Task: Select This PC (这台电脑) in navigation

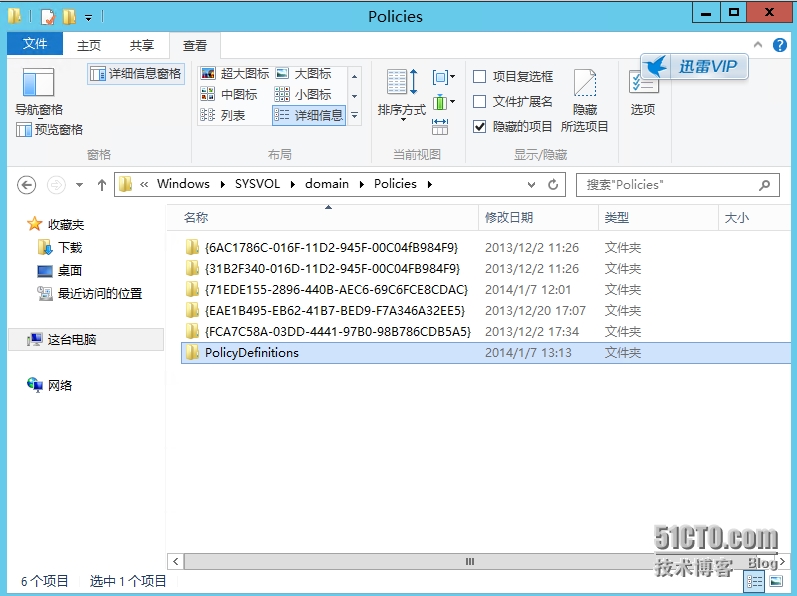Action: (86, 339)
